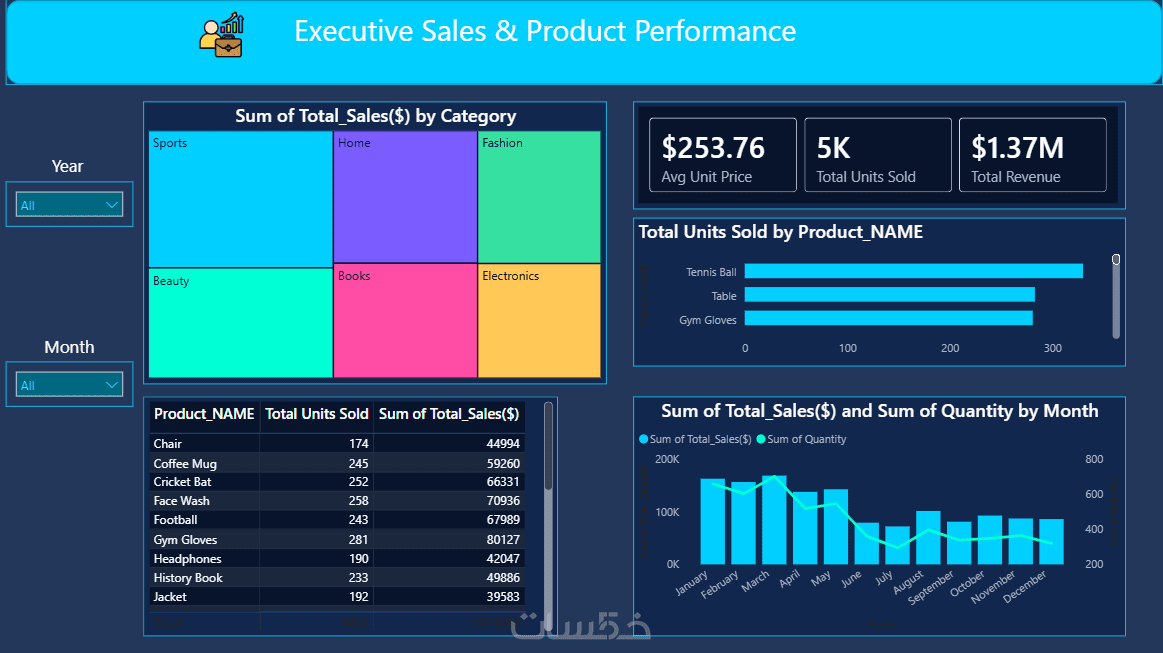Open the Year slicer dropdown
The height and width of the screenshot is (653, 1163).
[69, 205]
